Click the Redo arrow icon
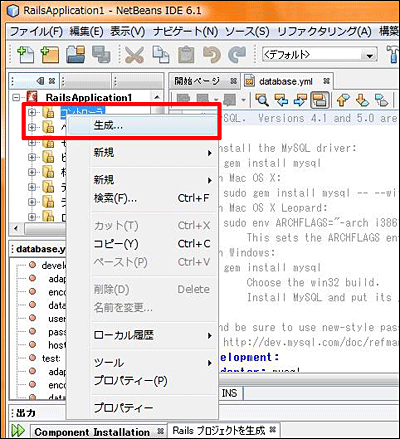Viewport: 400px width, 439px height. pos(237,55)
